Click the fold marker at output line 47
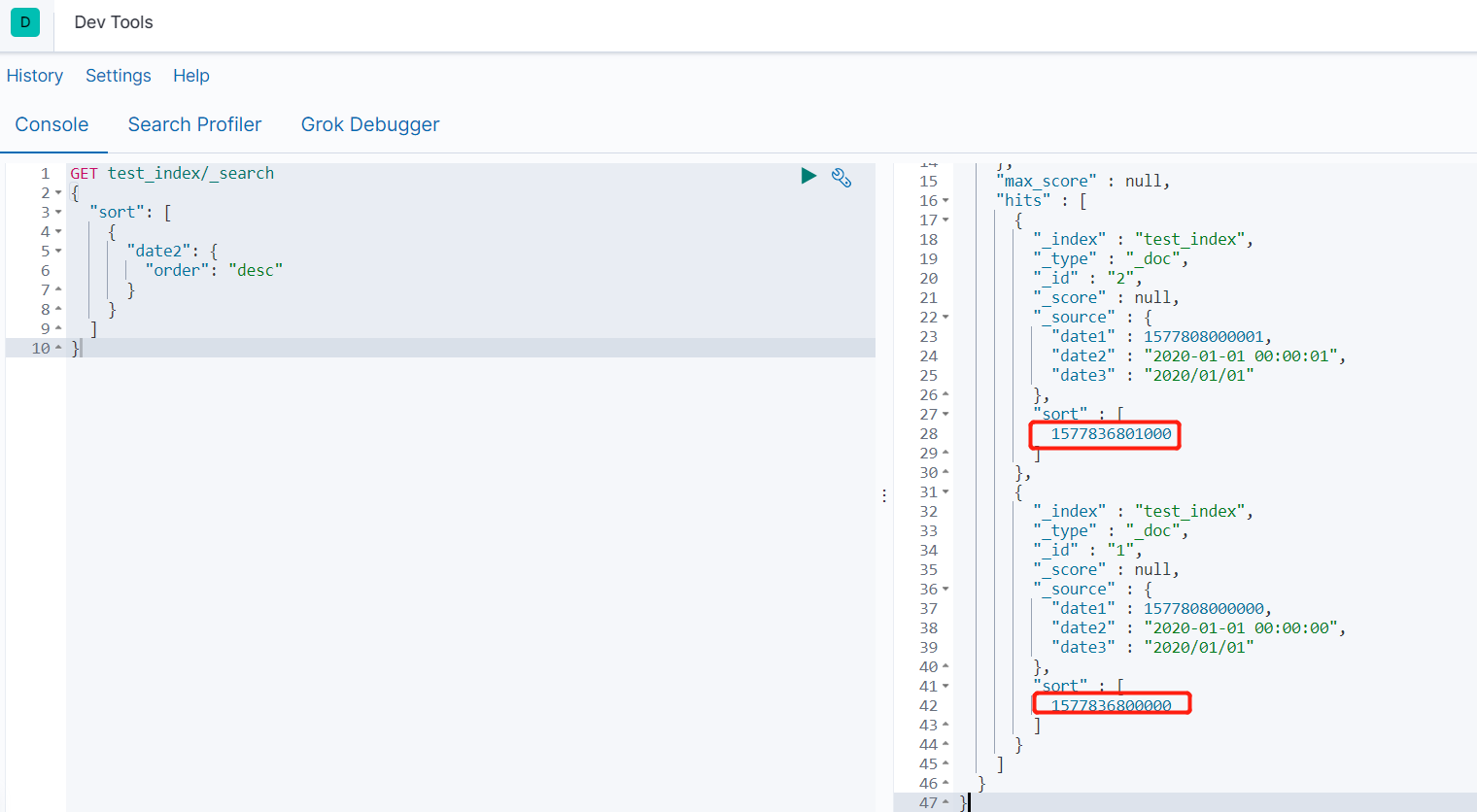 pyautogui.click(x=945, y=802)
